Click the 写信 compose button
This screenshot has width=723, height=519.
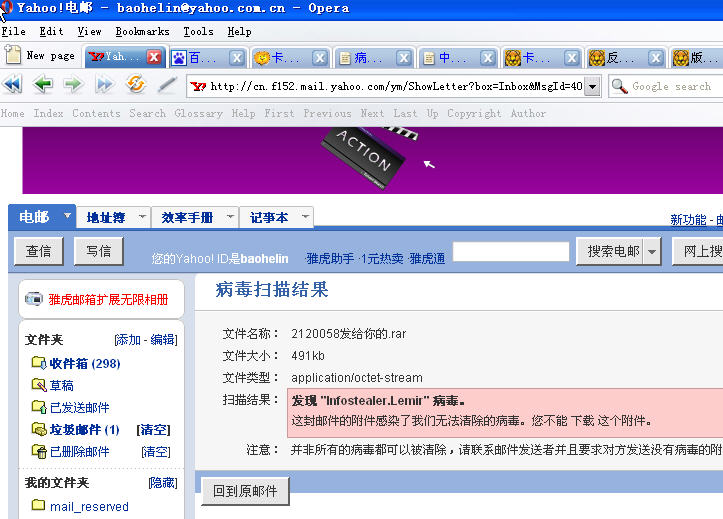point(99,251)
